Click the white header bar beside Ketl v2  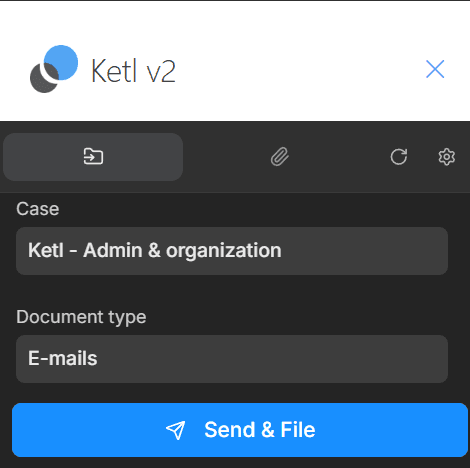tap(300, 69)
